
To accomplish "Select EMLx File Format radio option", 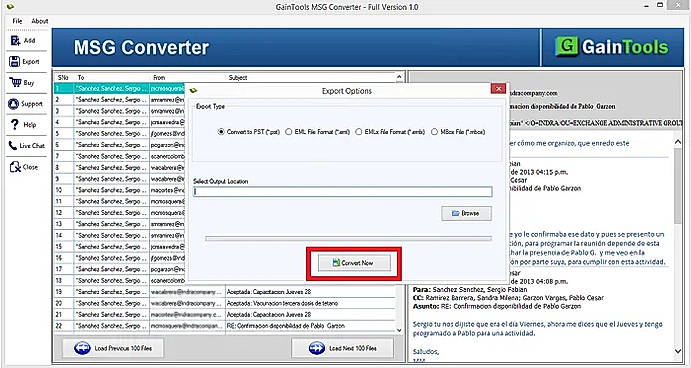I will 390,132.
